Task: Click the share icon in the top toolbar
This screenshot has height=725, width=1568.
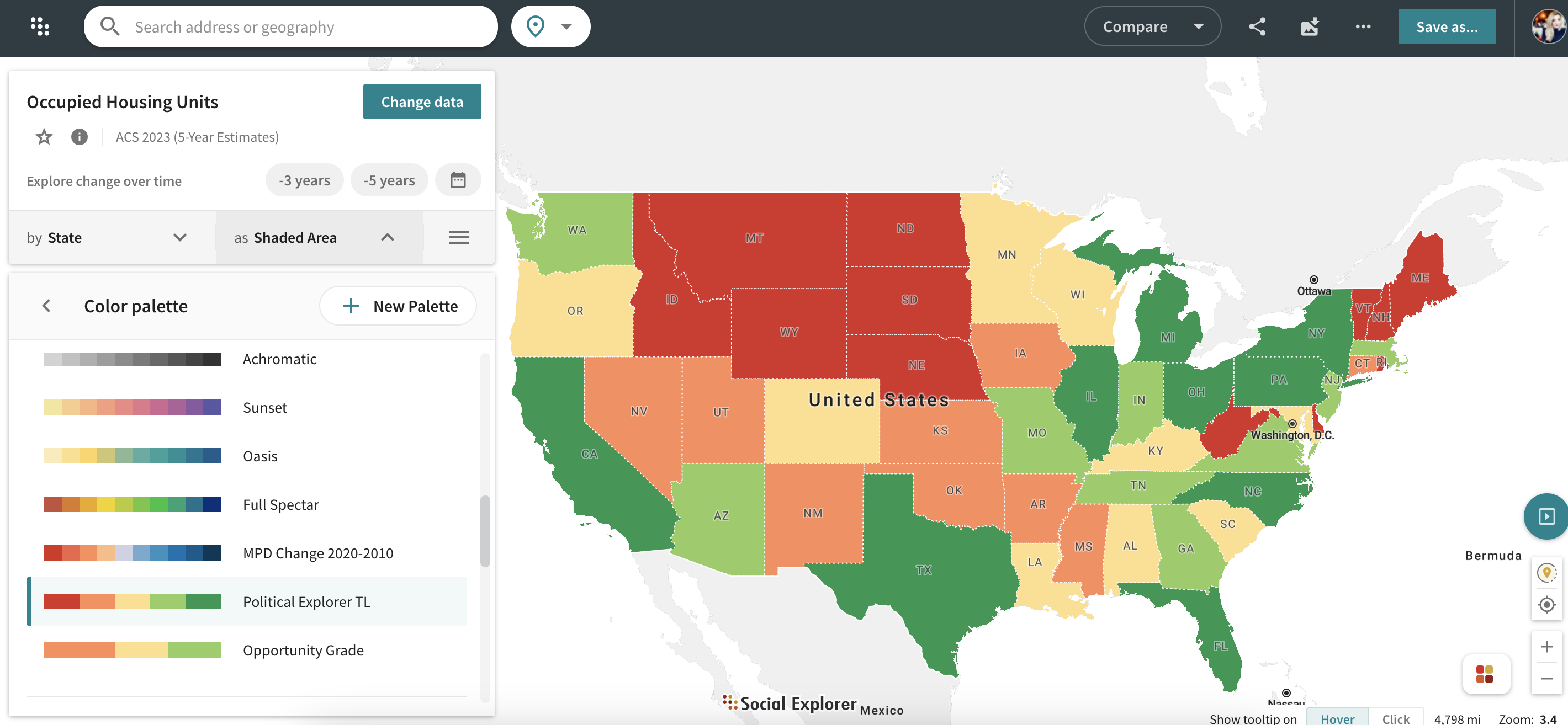Action: coord(1257,26)
